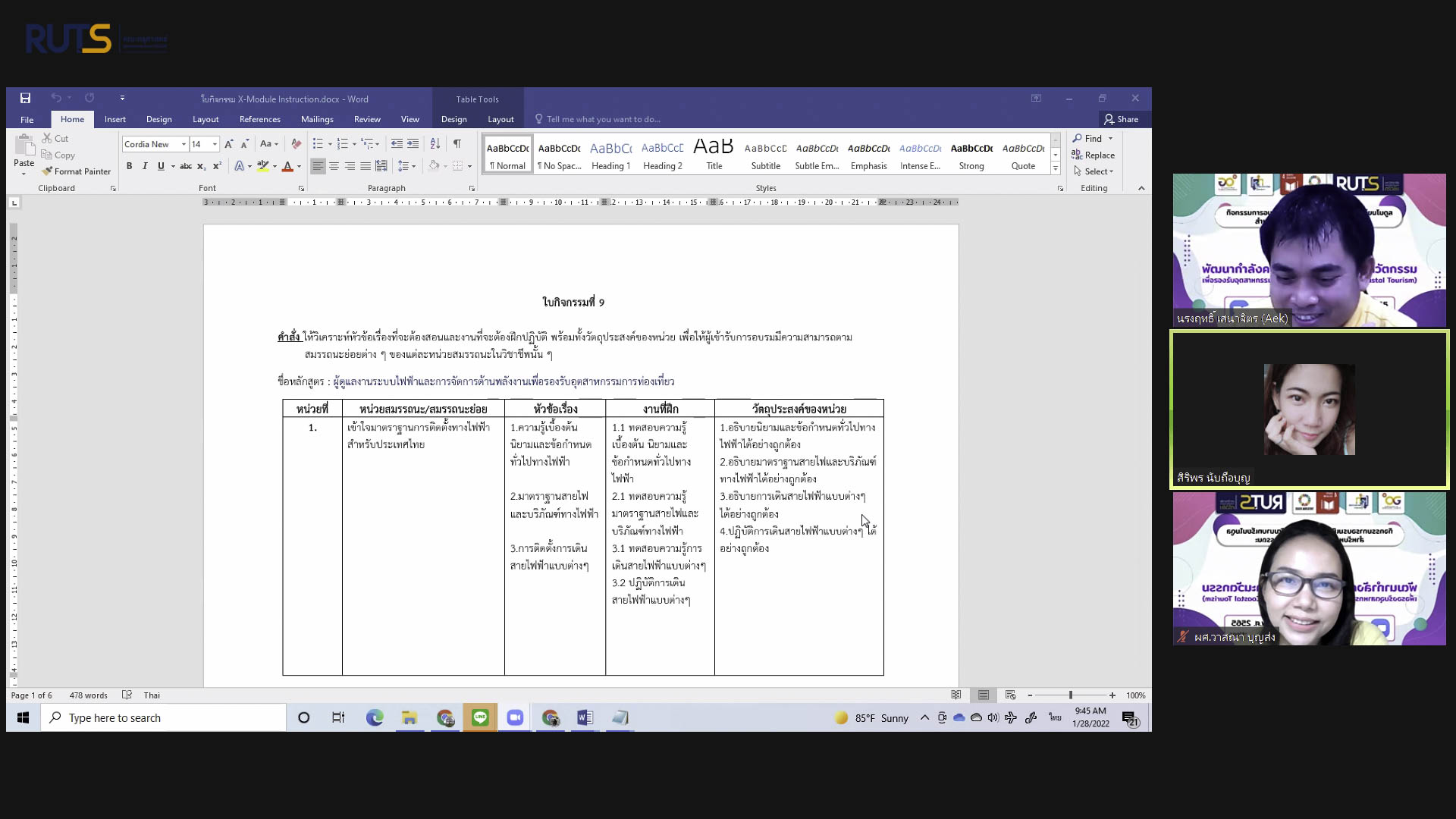Clear all formatting icon

click(x=296, y=143)
